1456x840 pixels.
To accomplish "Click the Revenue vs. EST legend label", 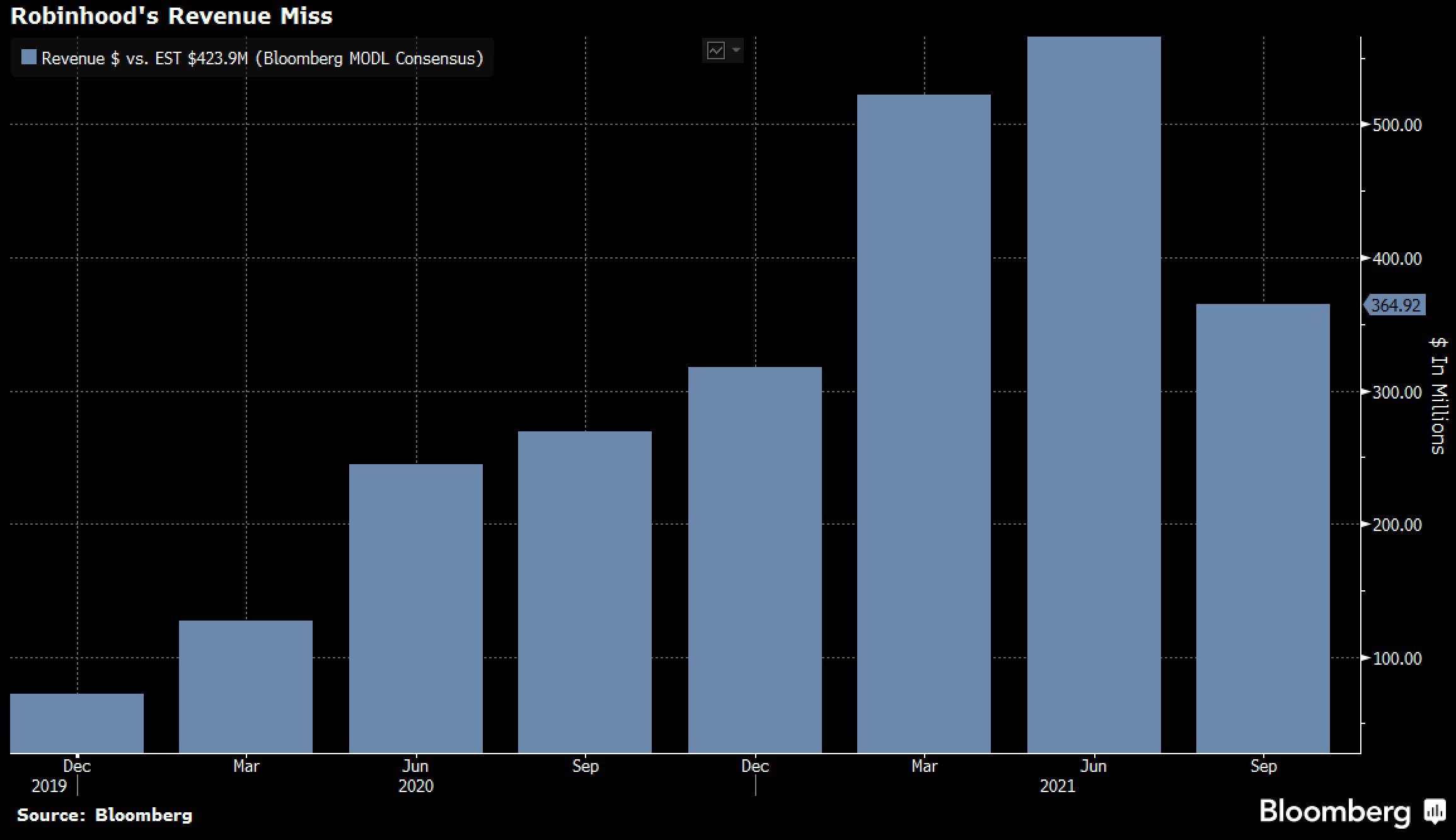I will click(x=262, y=59).
